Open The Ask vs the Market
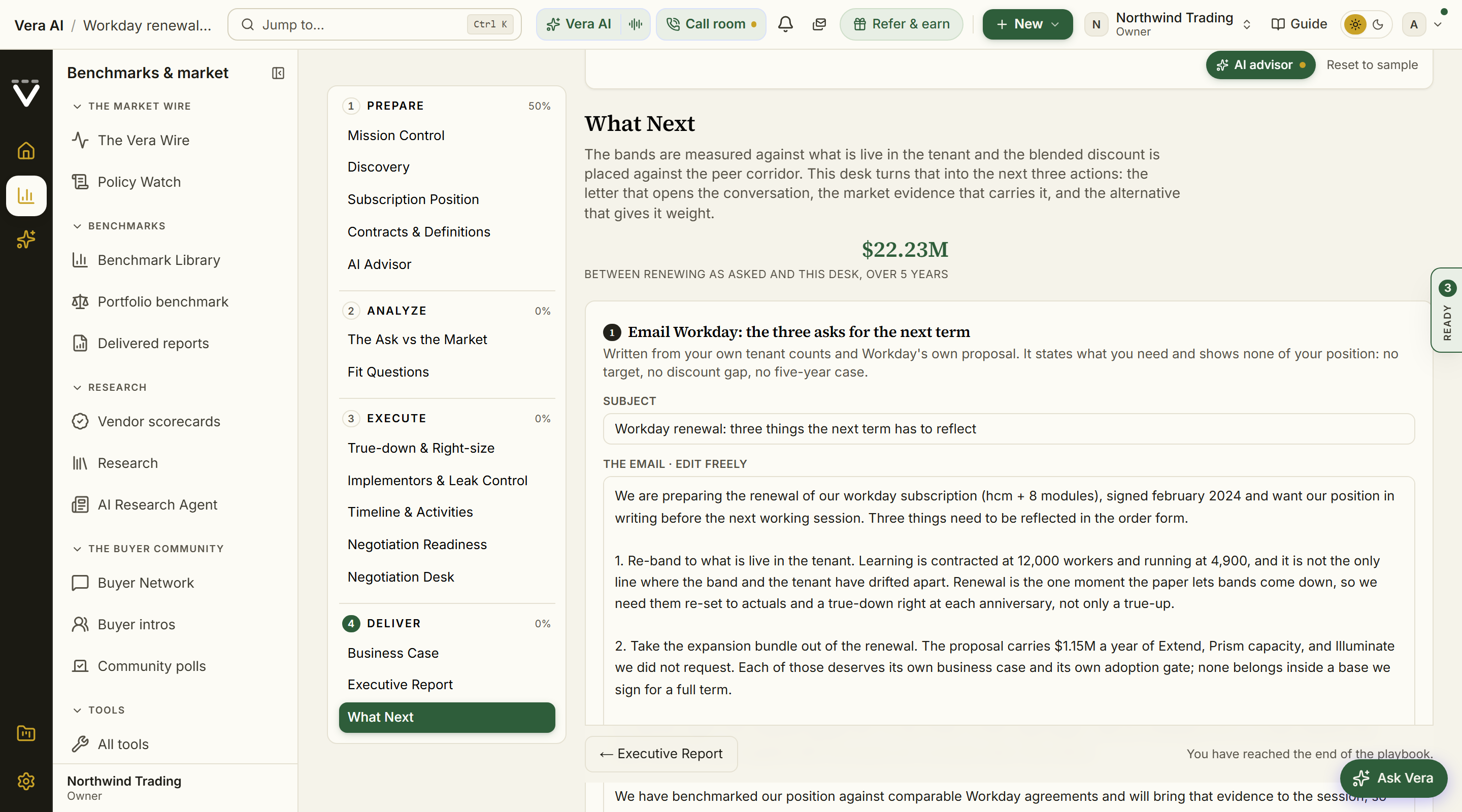Screen dimensions: 1462x812 pos(447,340)
